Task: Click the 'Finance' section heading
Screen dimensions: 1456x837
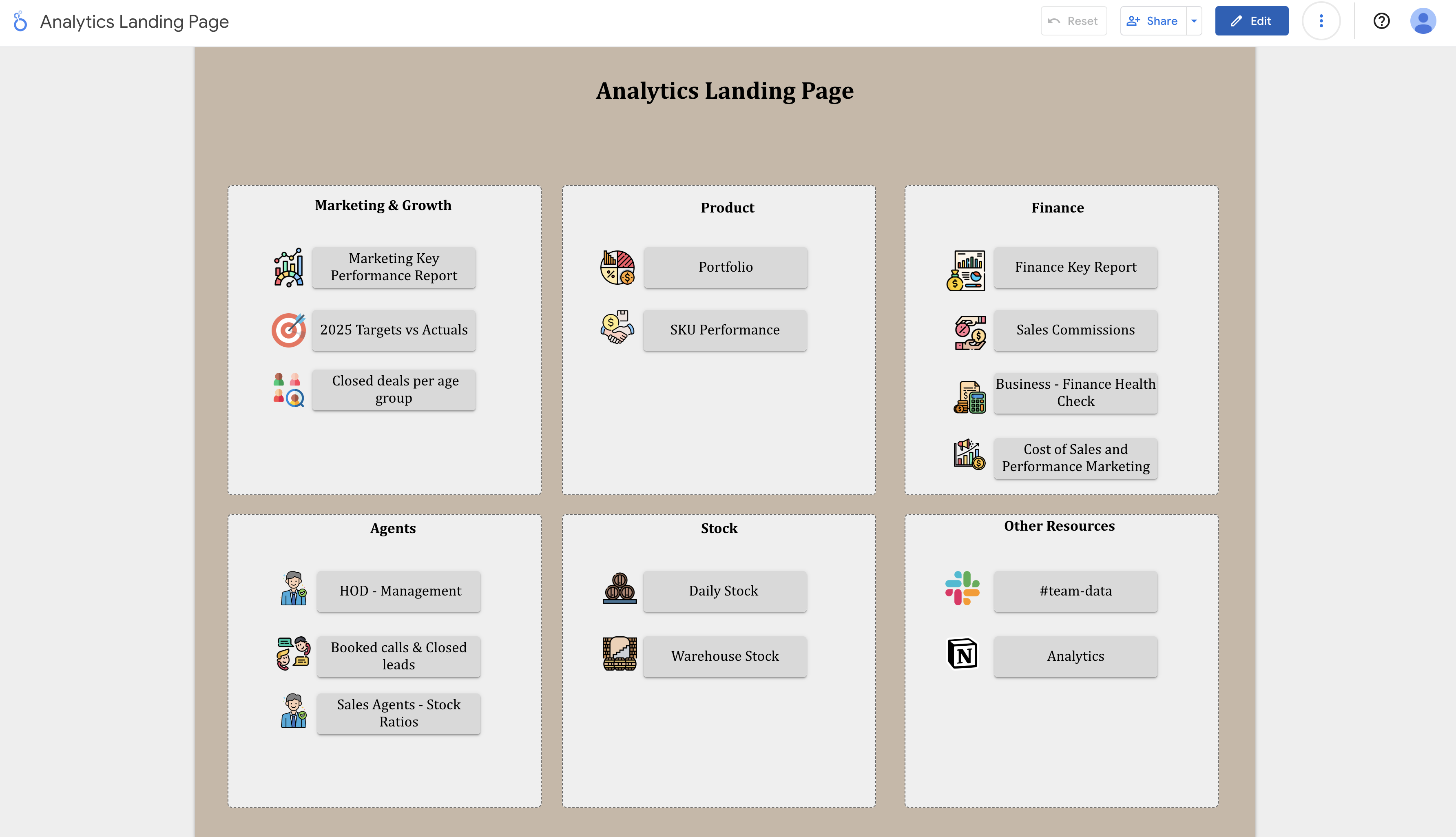Action: click(x=1057, y=208)
